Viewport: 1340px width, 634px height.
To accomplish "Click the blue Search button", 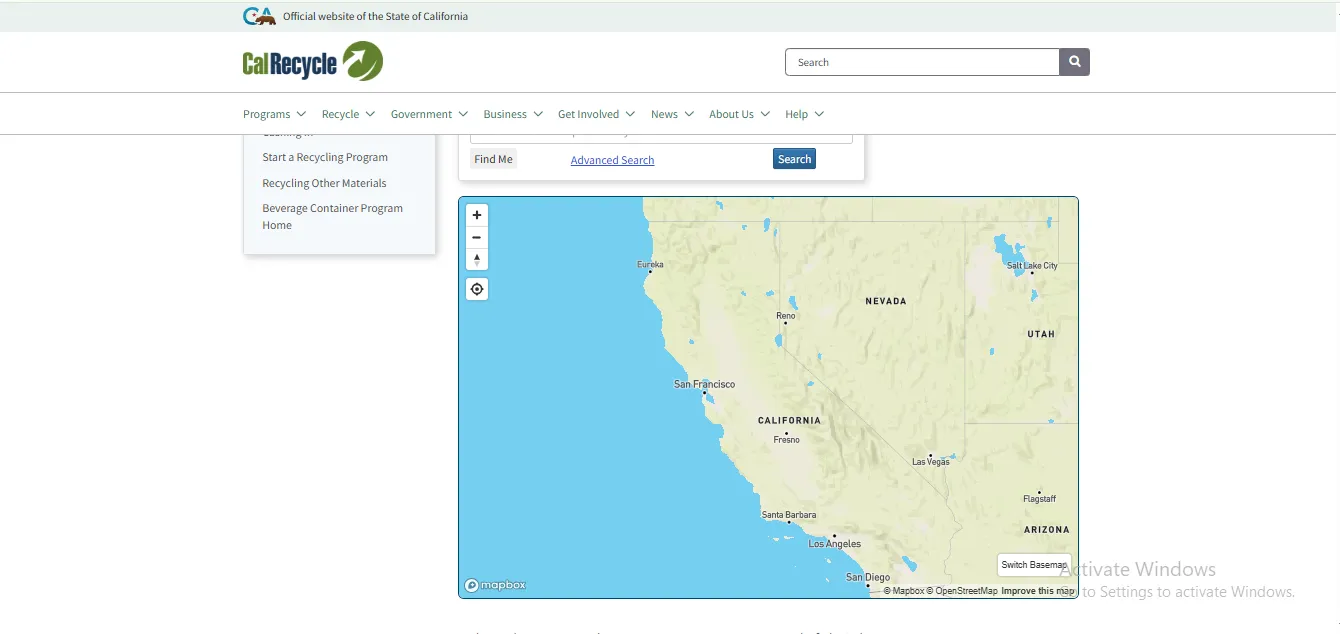I will pyautogui.click(x=794, y=159).
